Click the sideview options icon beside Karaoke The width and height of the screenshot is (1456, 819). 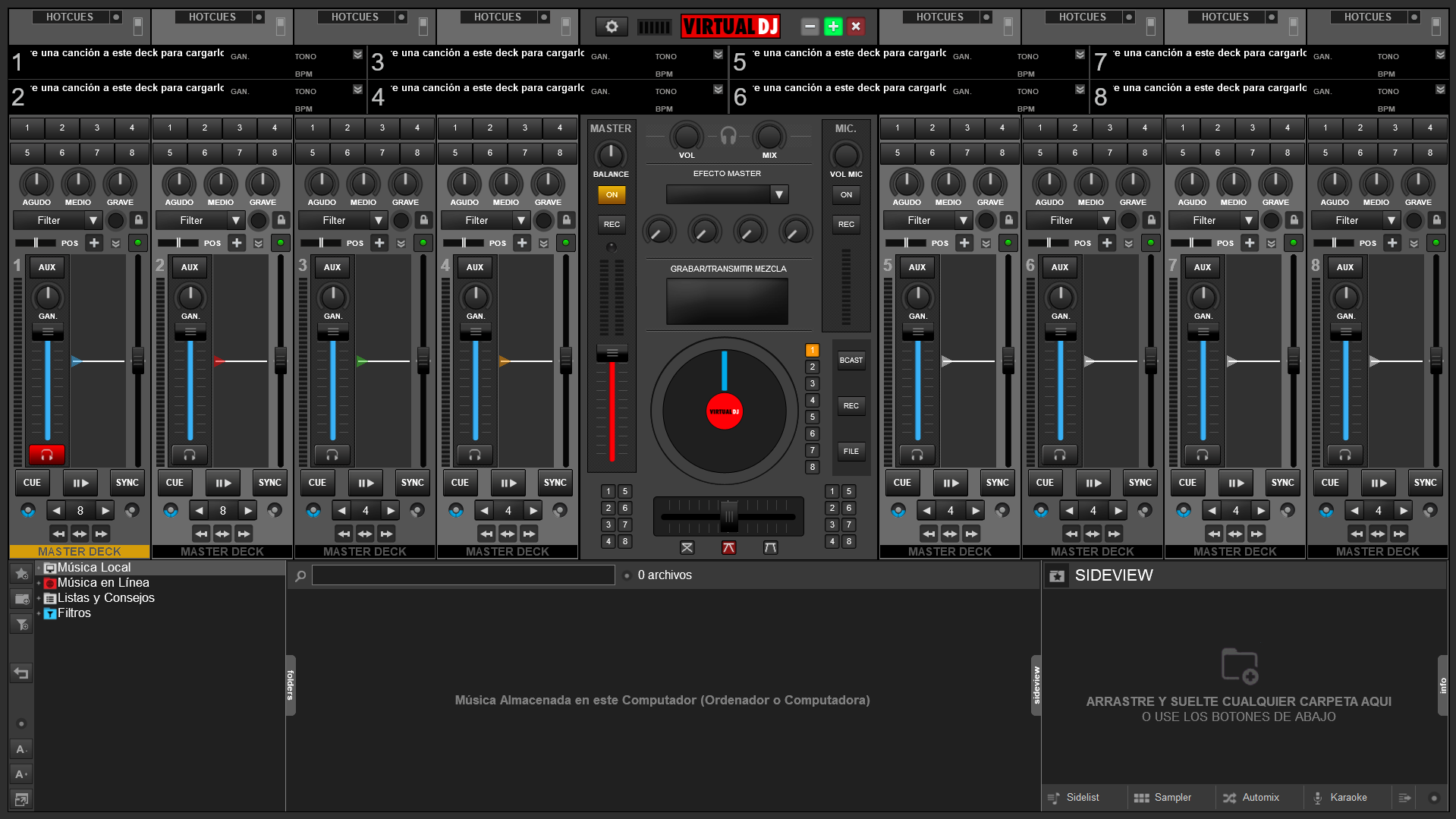[1405, 798]
